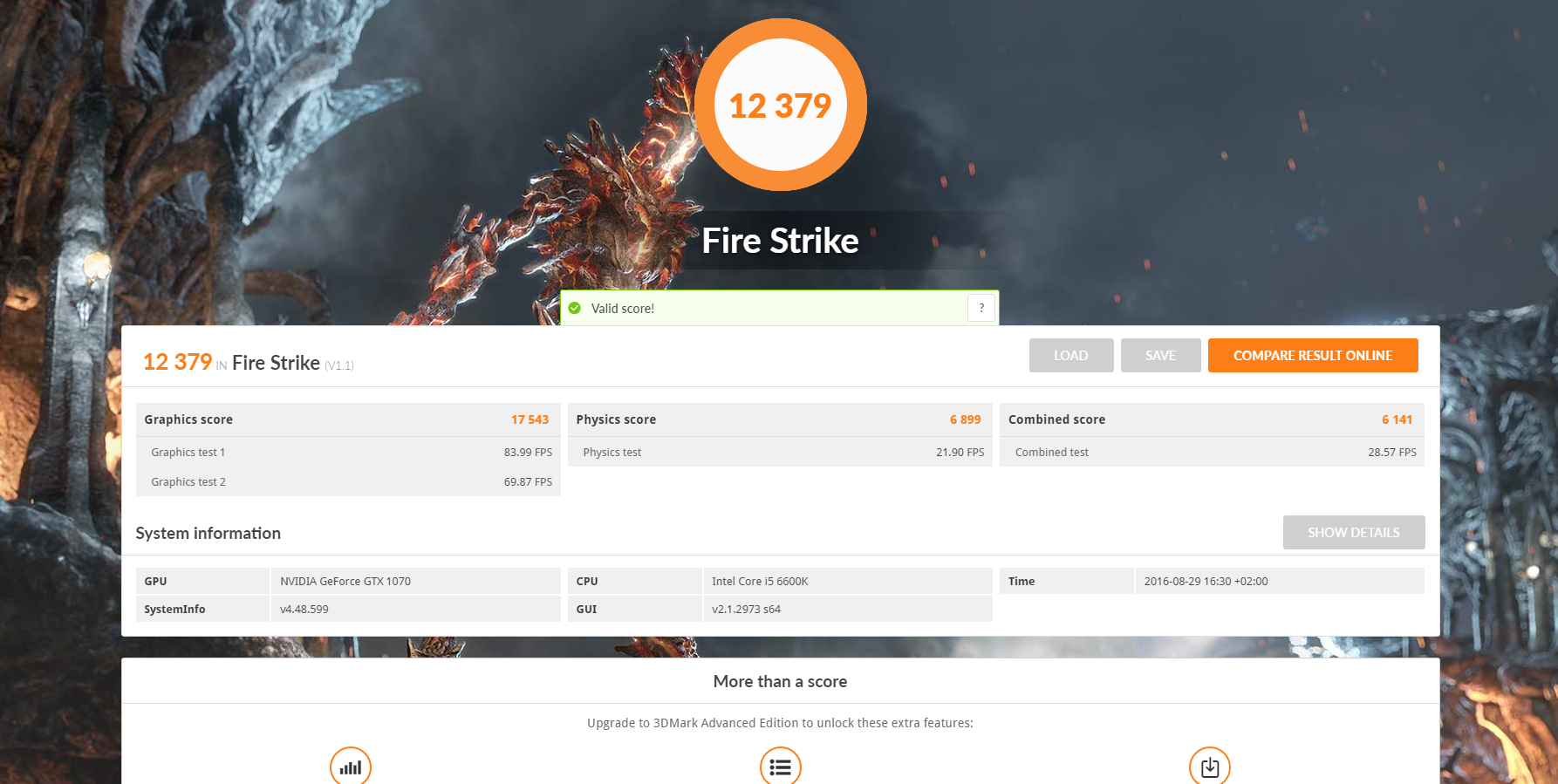Click the Time label cell
This screenshot has height=784, width=1558.
click(x=1067, y=581)
